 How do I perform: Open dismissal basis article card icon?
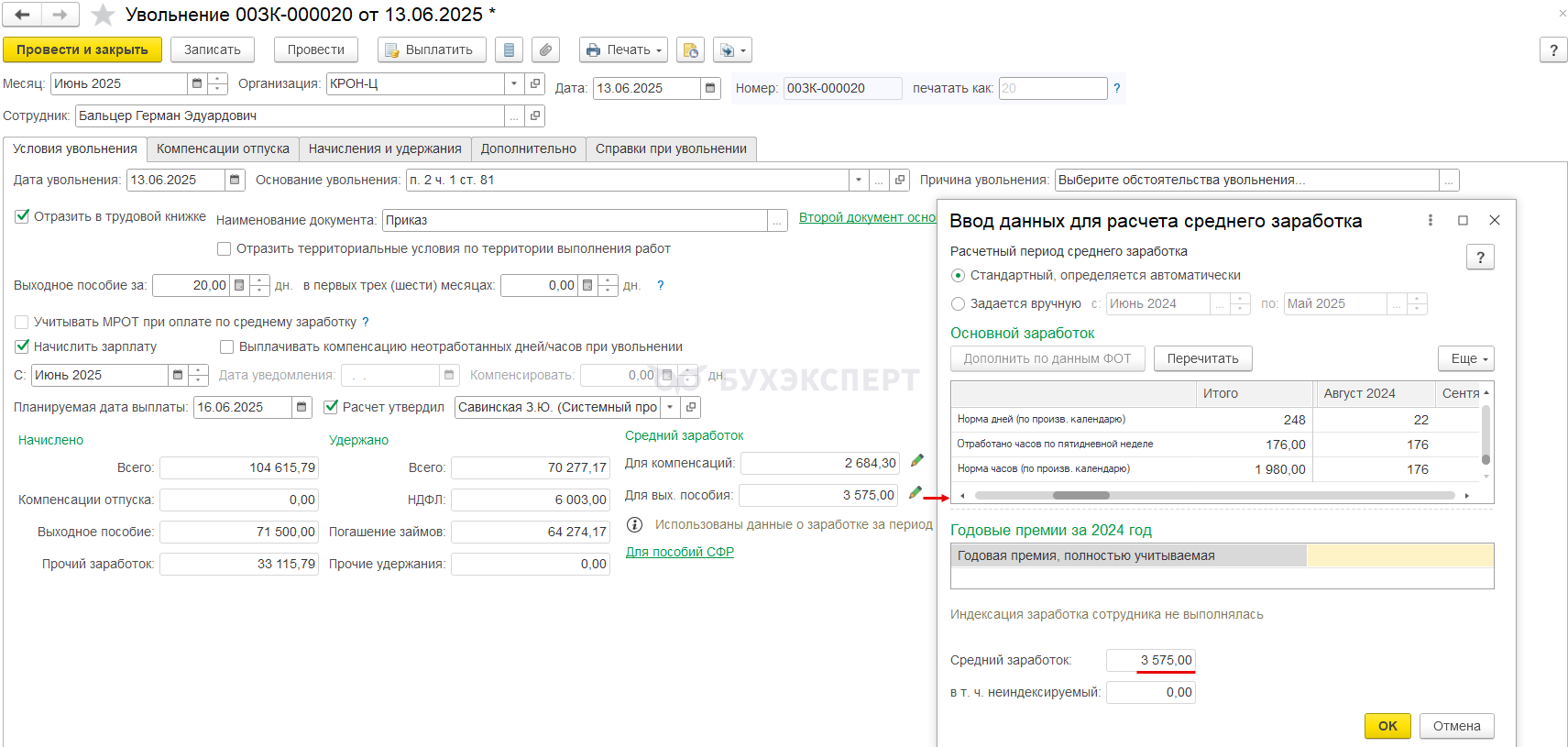[x=900, y=180]
